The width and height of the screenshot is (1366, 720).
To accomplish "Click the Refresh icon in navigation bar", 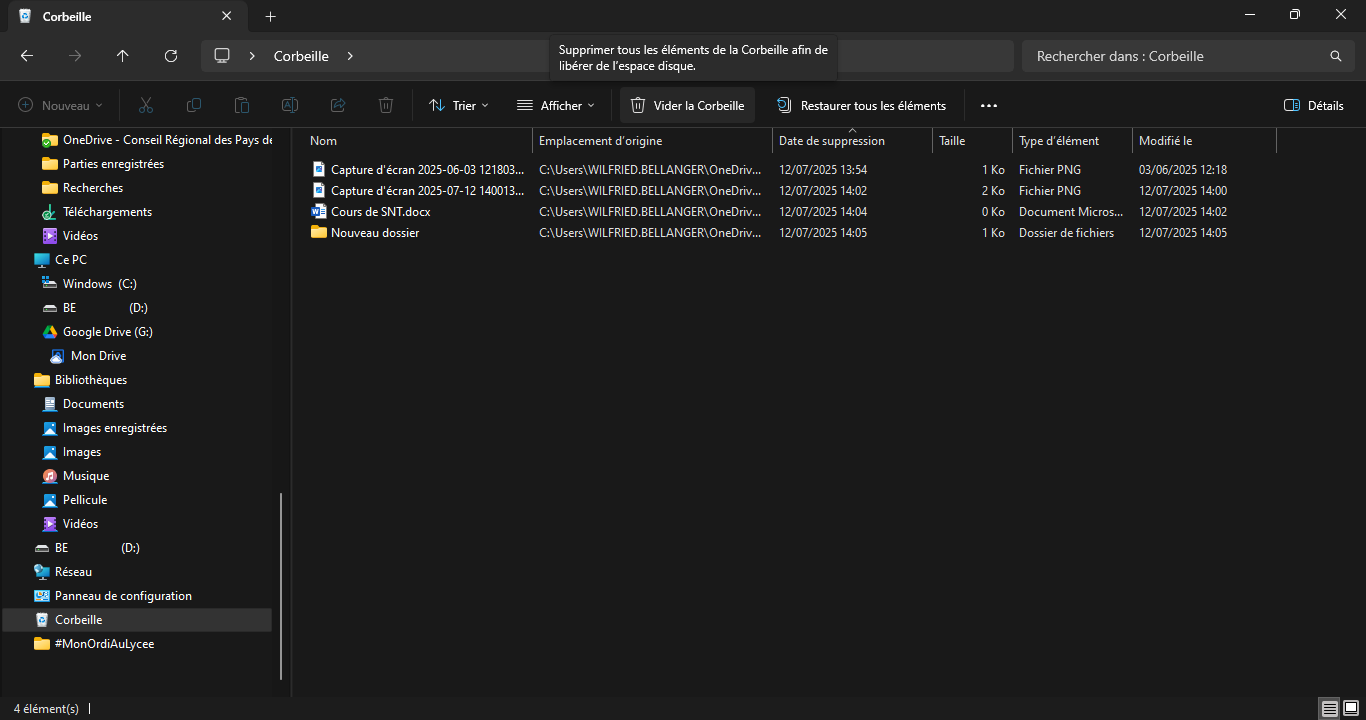I will click(171, 56).
